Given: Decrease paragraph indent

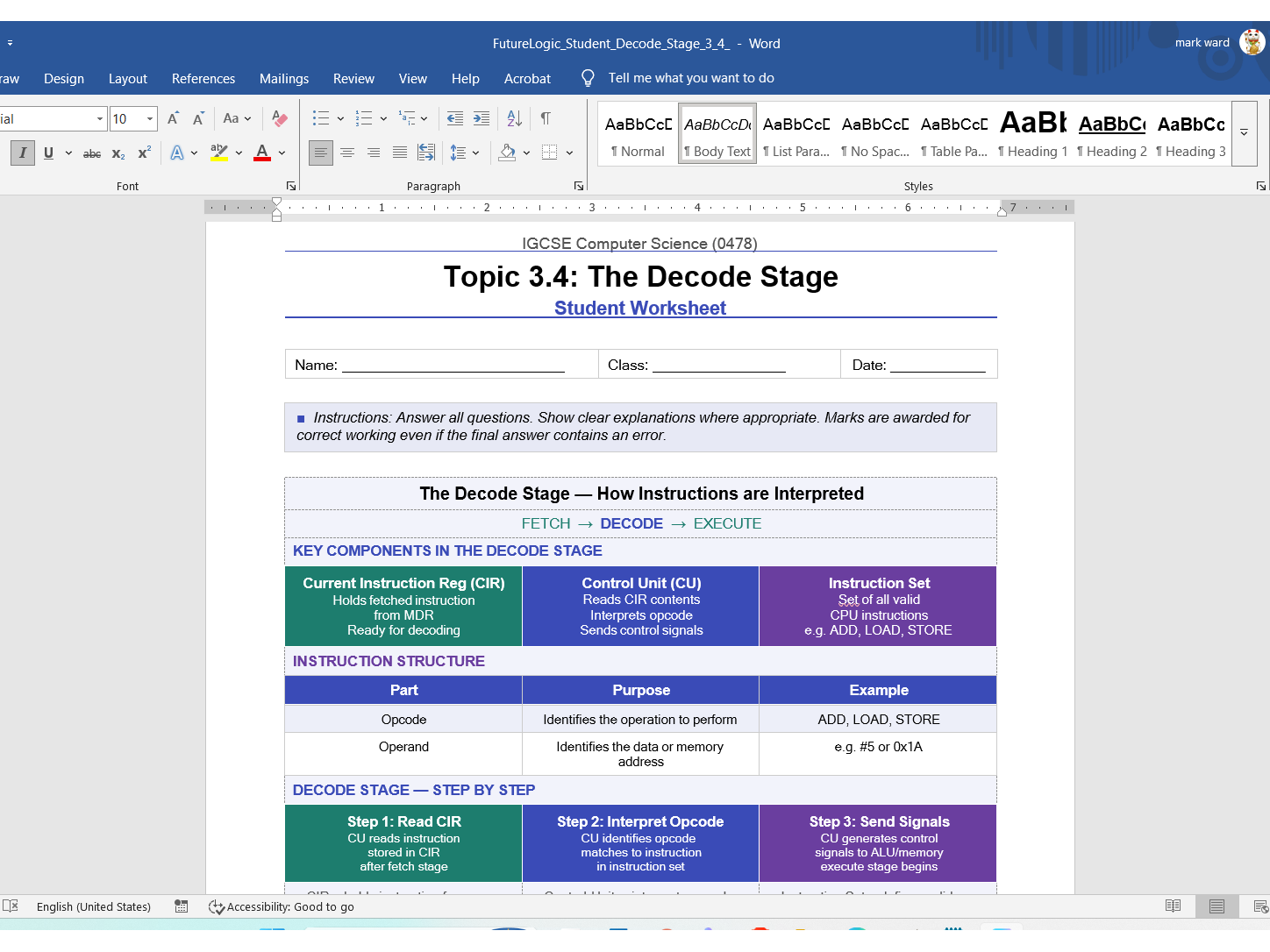Looking at the screenshot, I should [455, 118].
